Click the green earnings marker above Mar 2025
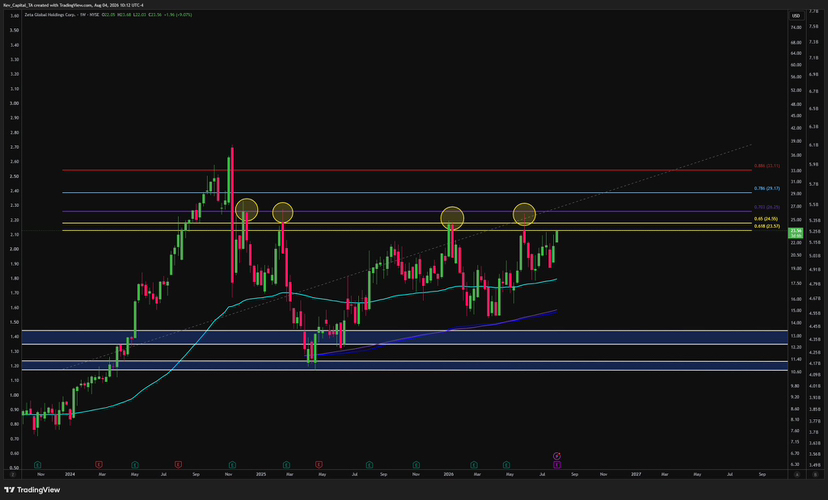 pos(286,465)
